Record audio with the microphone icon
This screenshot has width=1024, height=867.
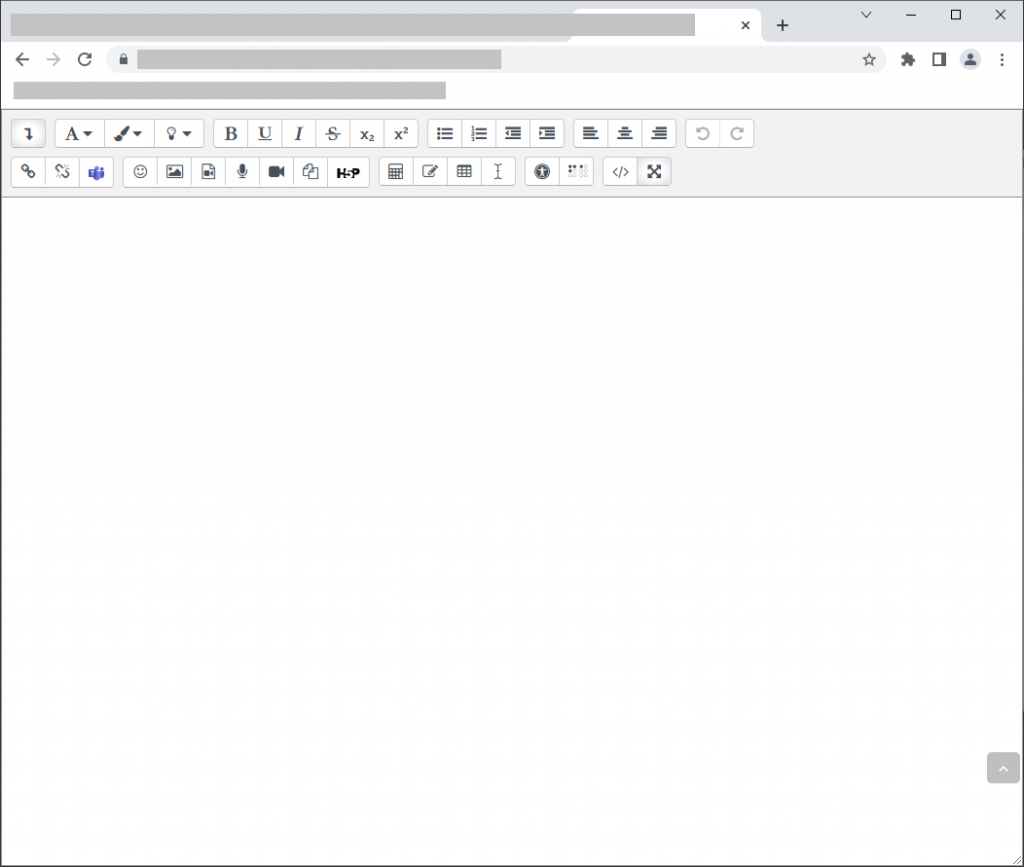tap(242, 172)
